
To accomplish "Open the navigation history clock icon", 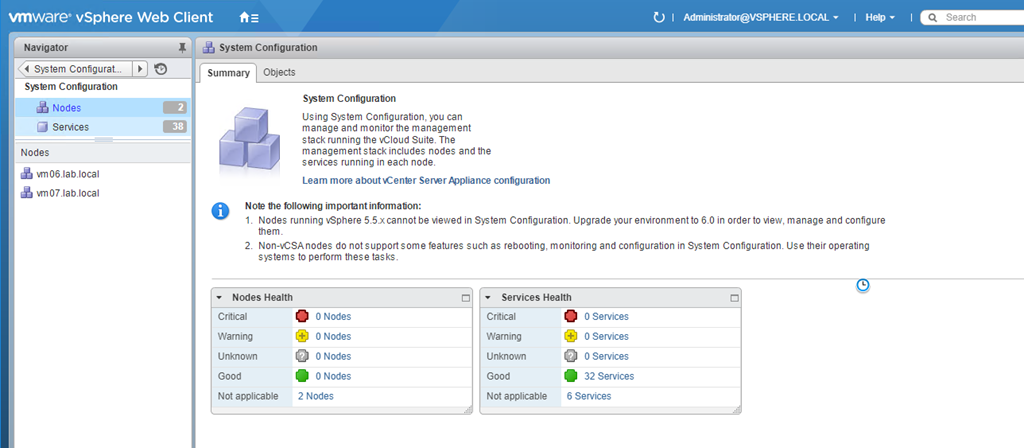I will tap(161, 69).
